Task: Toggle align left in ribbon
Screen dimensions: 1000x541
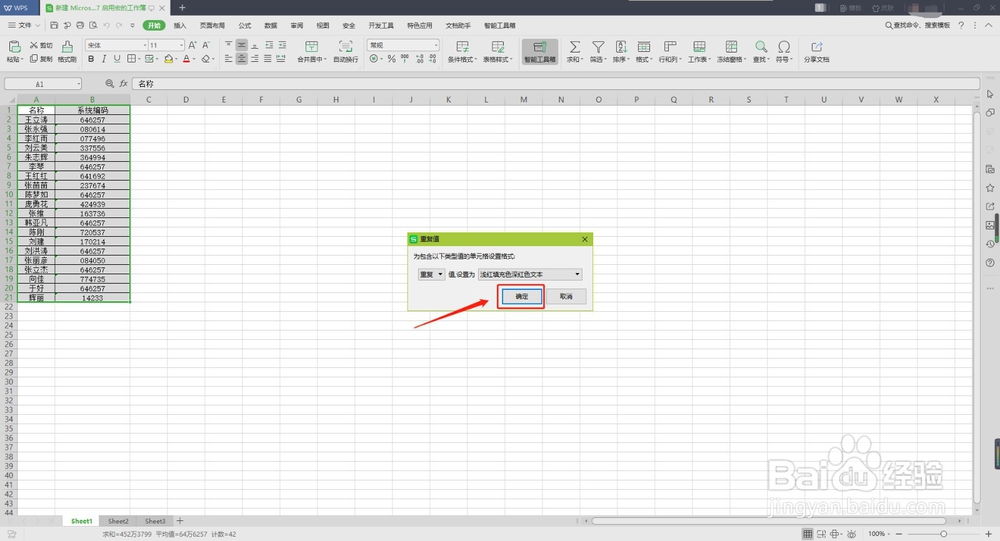Action: pos(228,59)
